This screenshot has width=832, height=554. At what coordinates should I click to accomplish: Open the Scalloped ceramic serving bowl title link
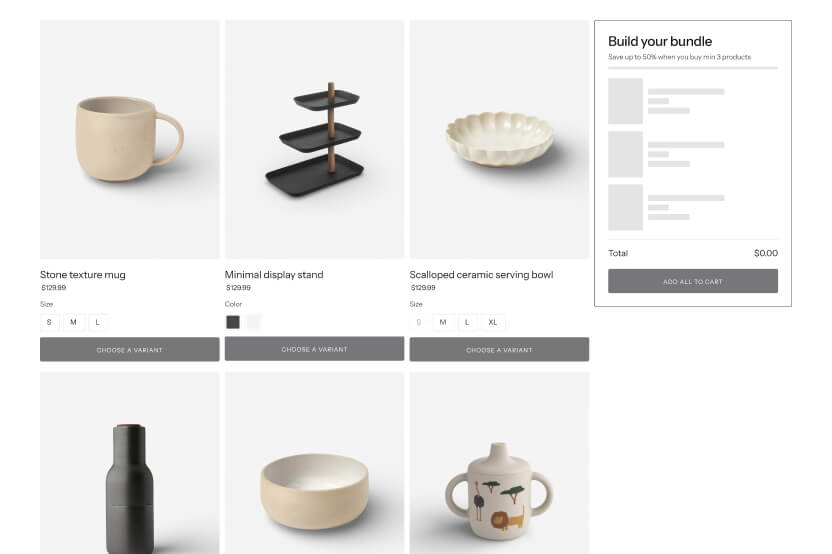481,275
